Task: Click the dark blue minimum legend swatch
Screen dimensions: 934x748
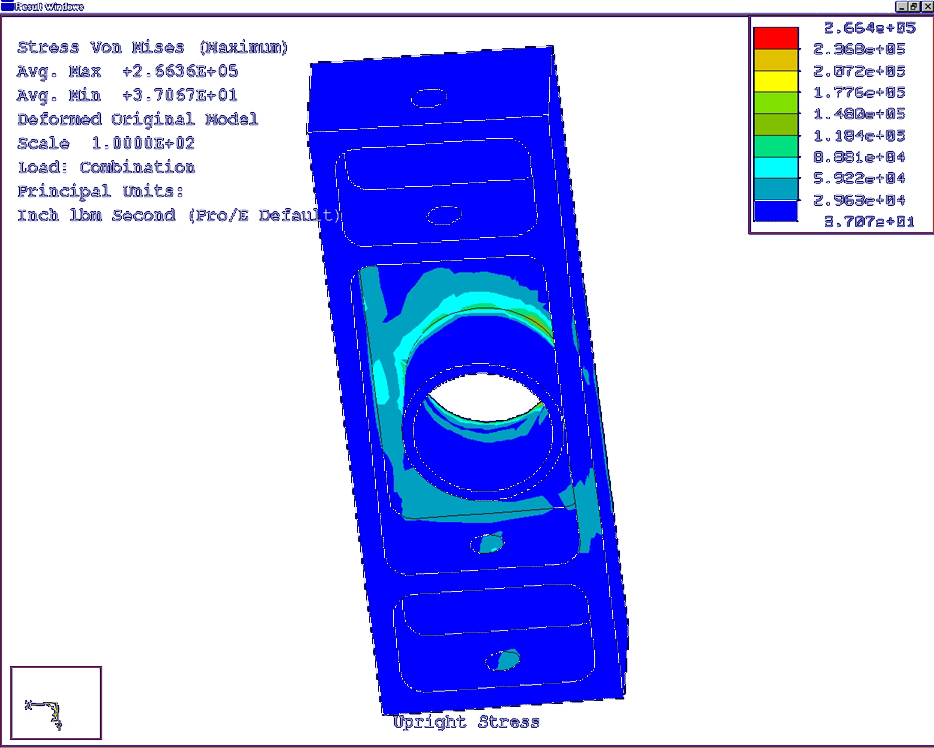Action: (x=775, y=211)
